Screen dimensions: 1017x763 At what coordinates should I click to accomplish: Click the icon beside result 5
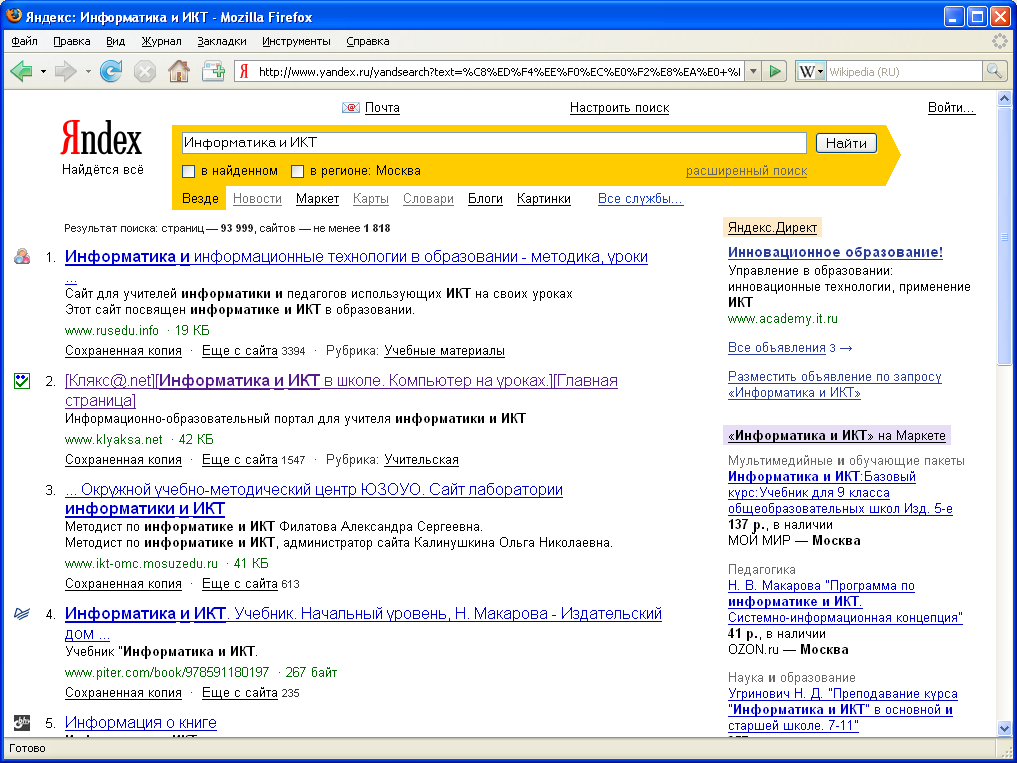[22, 722]
